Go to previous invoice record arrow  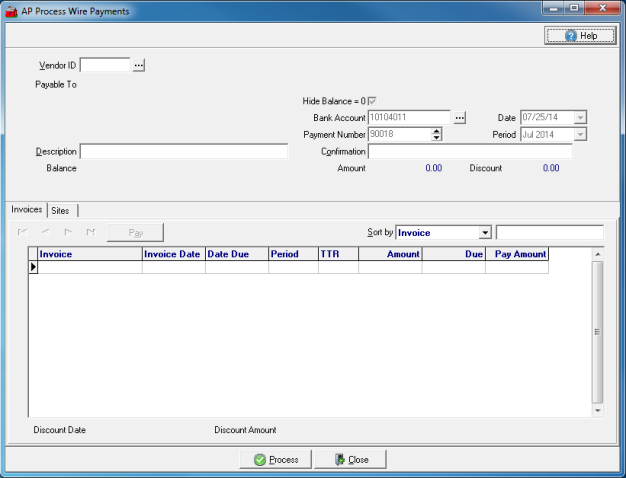tap(45, 232)
